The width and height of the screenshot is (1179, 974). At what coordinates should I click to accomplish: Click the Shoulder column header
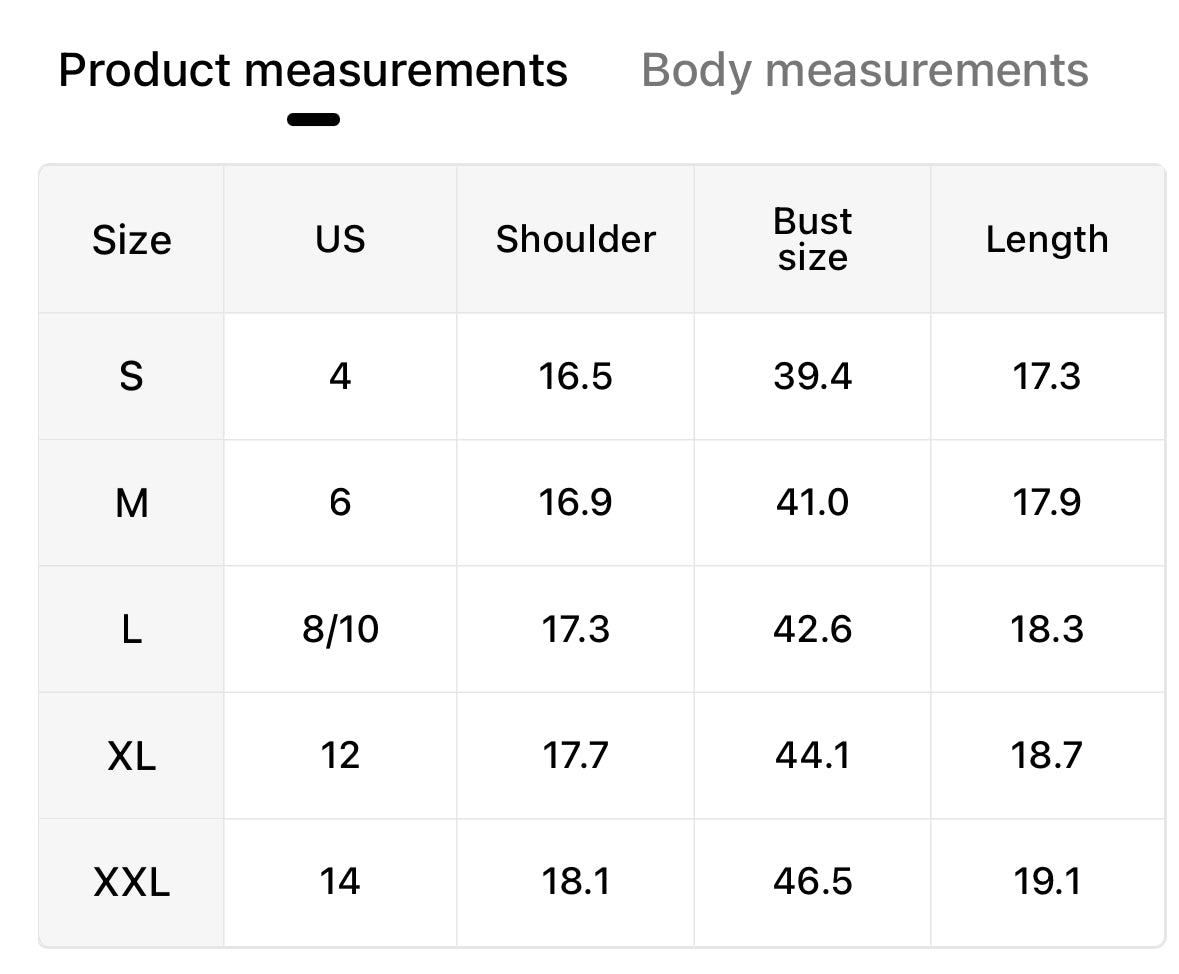(575, 240)
